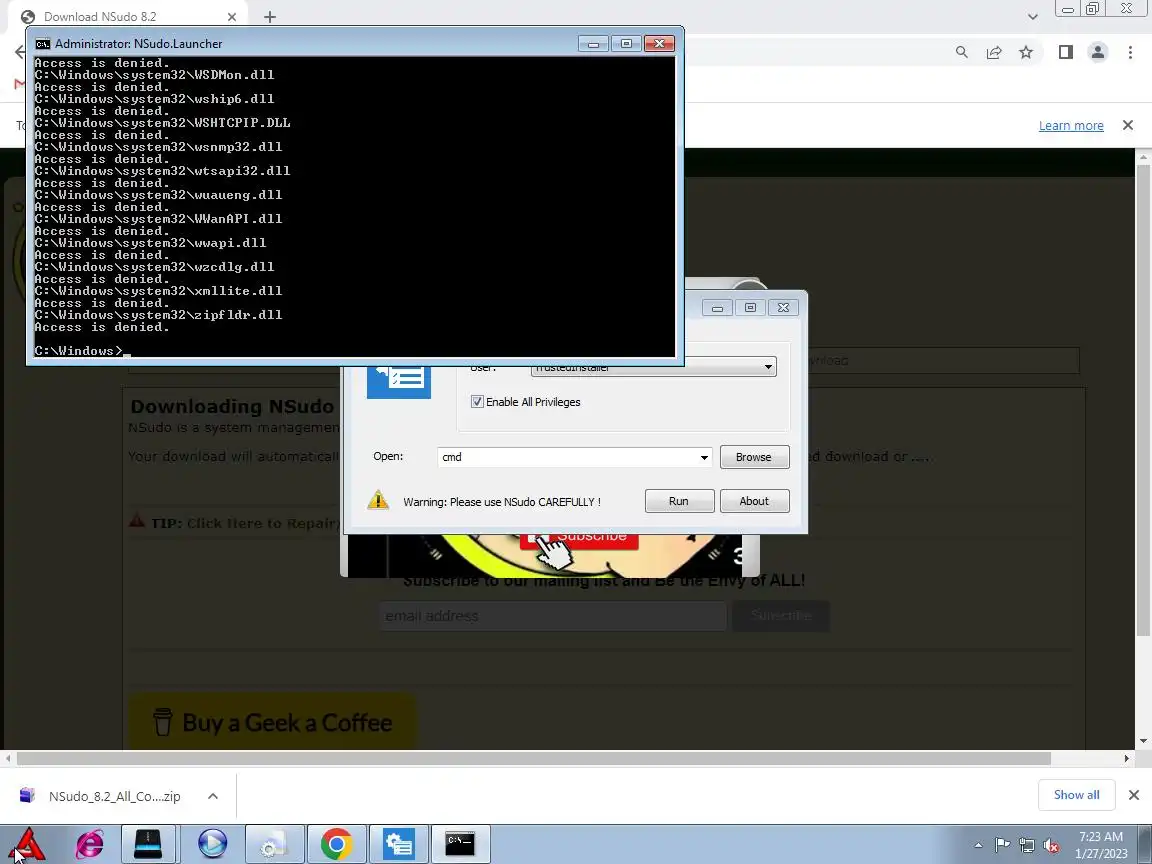1152x864 pixels.
Task: Show hidden tray icons arrow
Action: 978,845
